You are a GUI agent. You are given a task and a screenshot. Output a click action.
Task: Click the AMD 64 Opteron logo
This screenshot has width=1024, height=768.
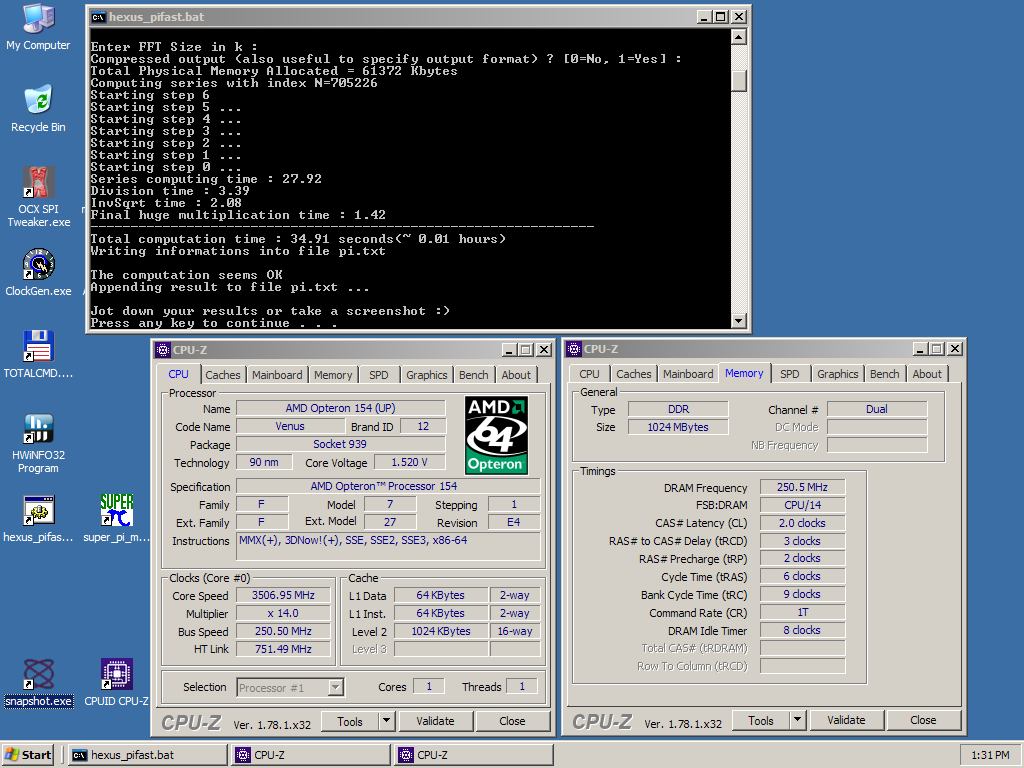point(496,435)
